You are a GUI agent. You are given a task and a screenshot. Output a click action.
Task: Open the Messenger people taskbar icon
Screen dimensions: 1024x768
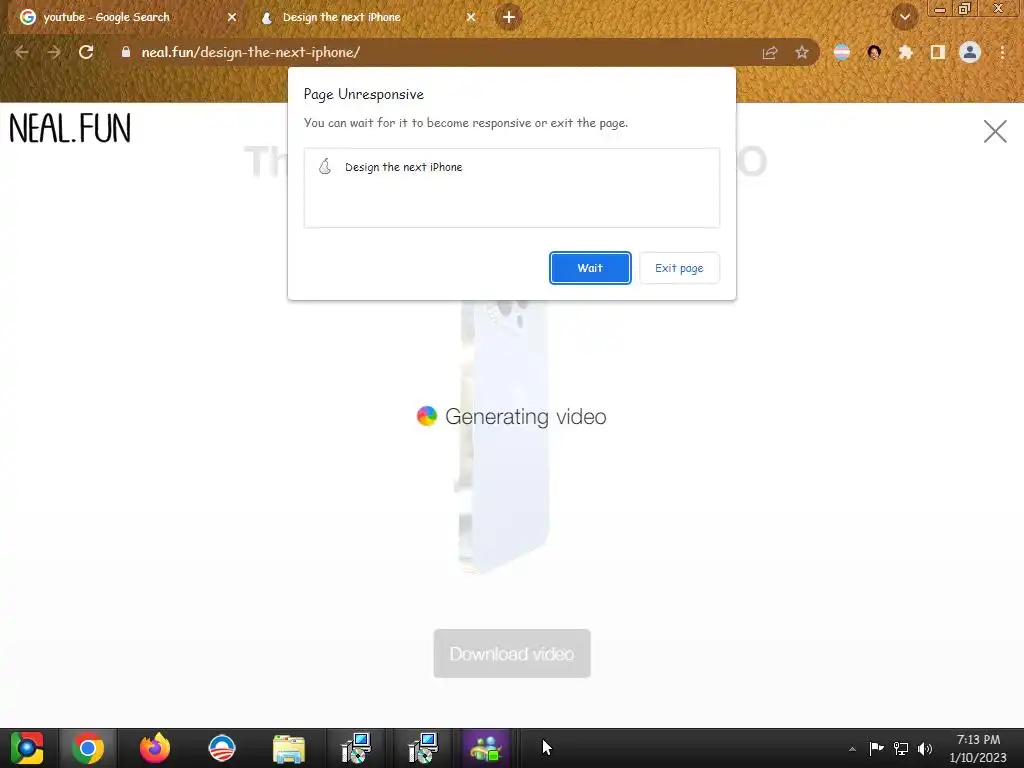[x=486, y=748]
